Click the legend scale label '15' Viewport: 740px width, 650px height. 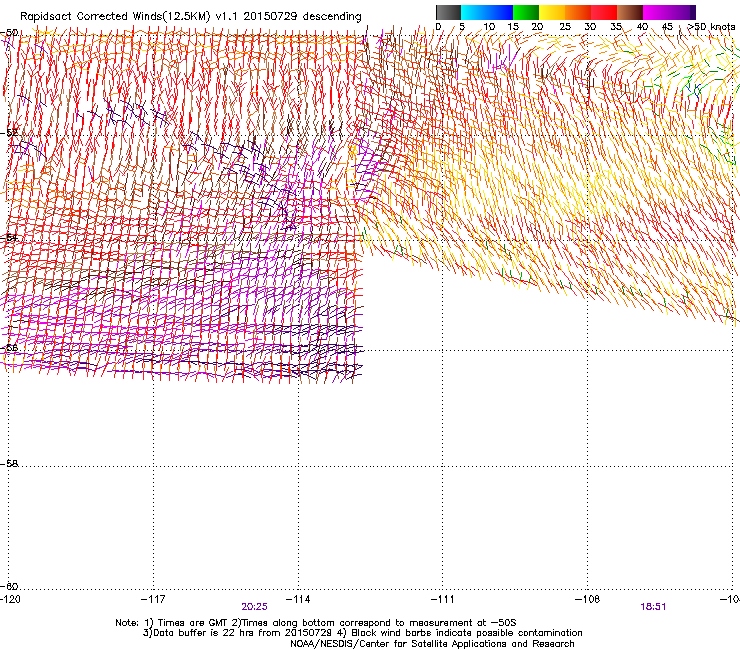(x=513, y=27)
